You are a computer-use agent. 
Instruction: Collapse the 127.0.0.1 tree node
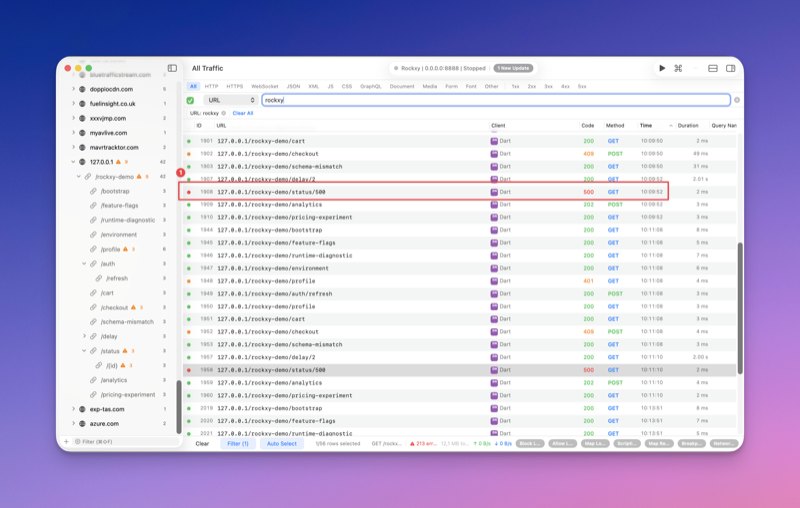tap(73, 162)
